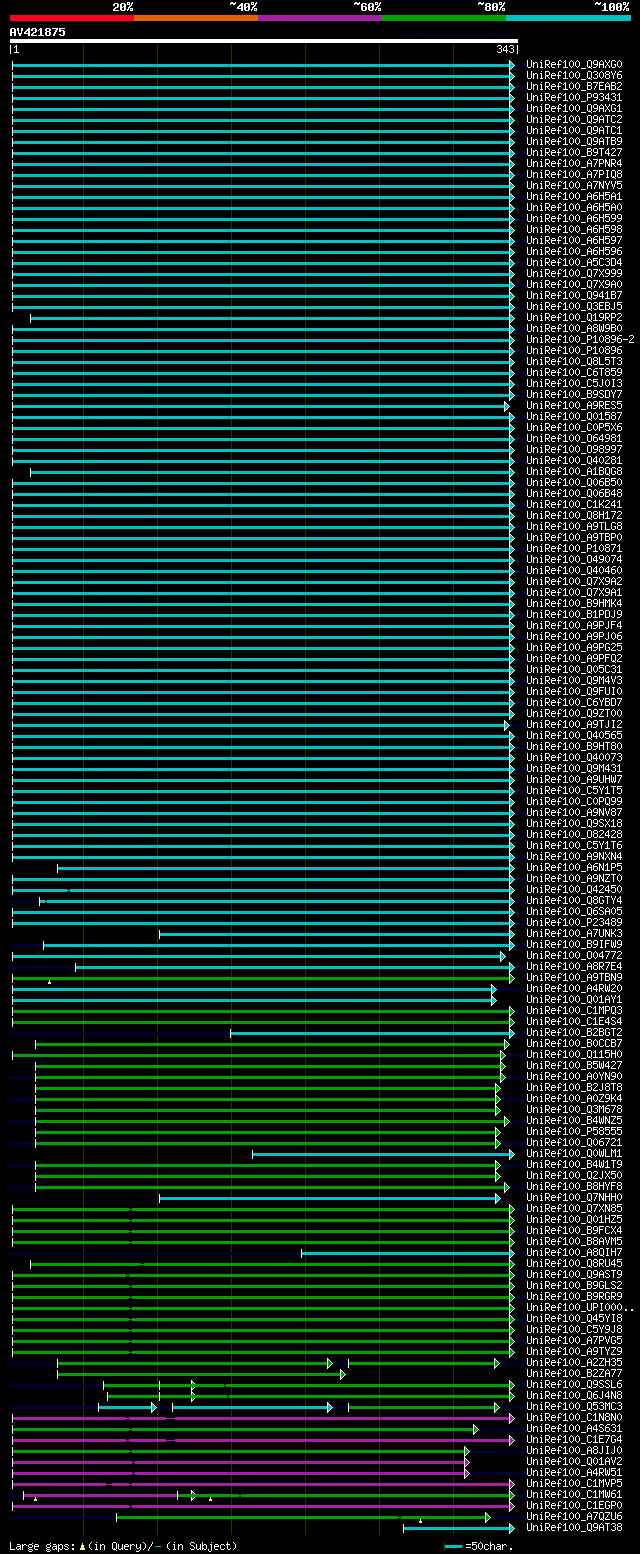Click label UniRef100_A6H596
The image size is (640, 1554).
574,252
